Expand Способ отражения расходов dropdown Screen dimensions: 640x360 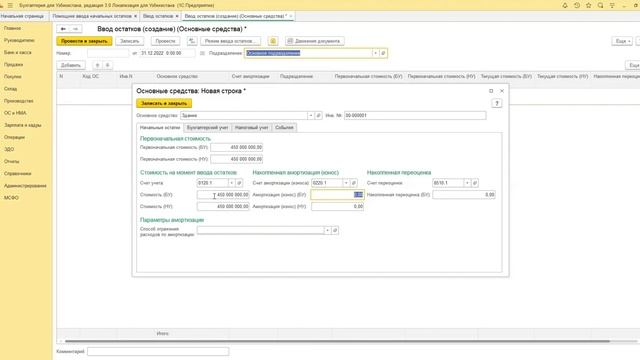(327, 230)
